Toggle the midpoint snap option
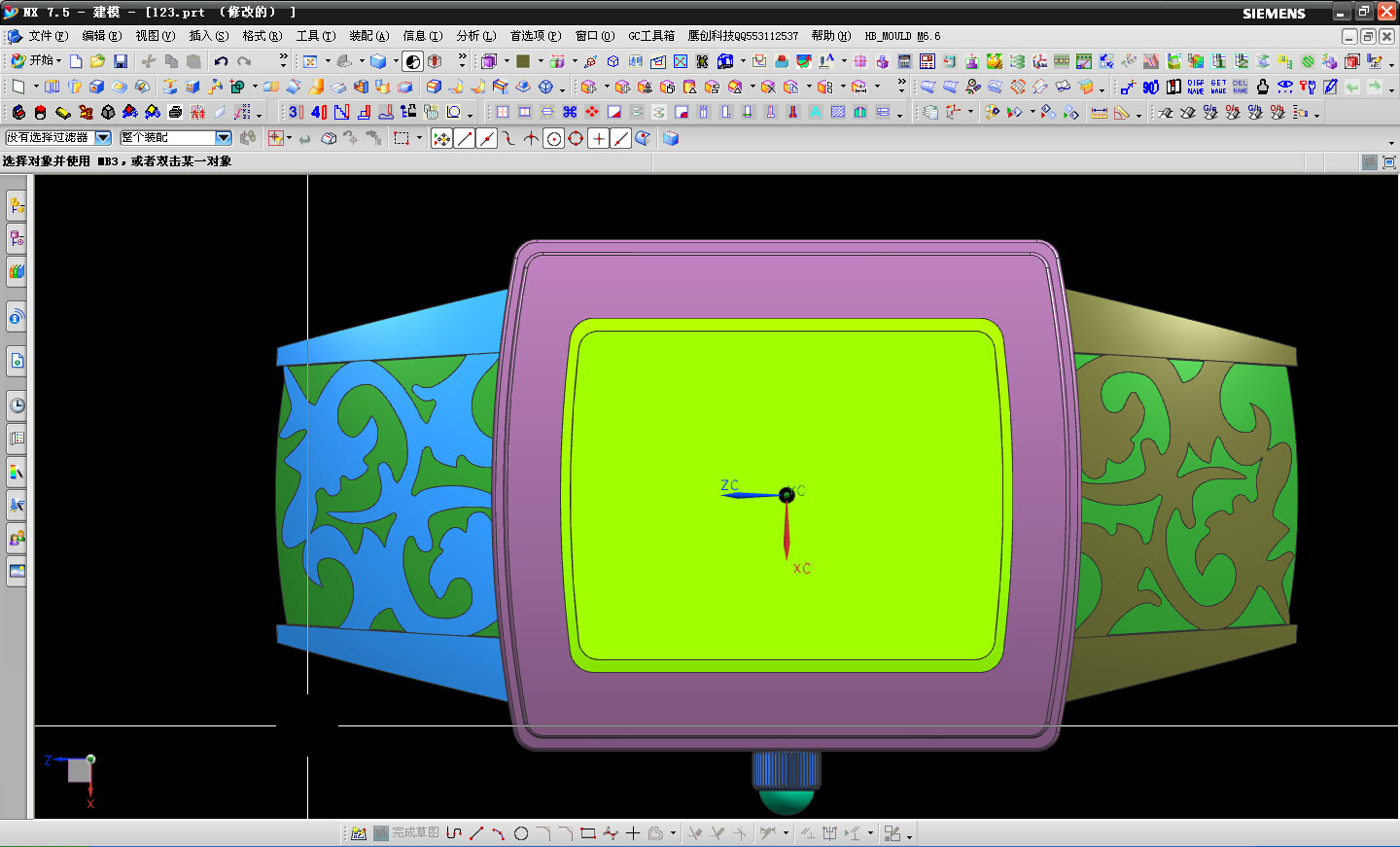 487,139
